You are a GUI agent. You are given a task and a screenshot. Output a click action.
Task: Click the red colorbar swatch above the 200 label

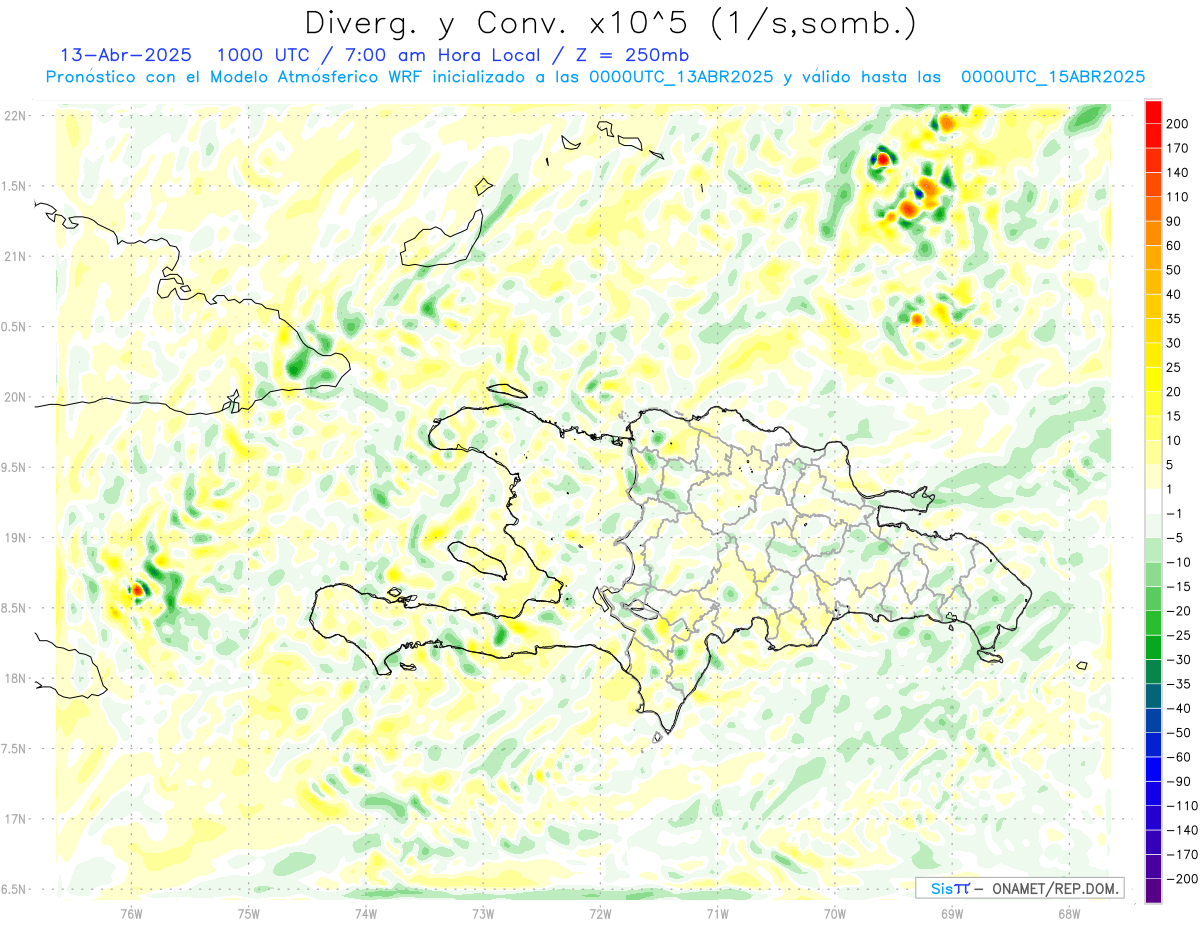pos(1154,111)
